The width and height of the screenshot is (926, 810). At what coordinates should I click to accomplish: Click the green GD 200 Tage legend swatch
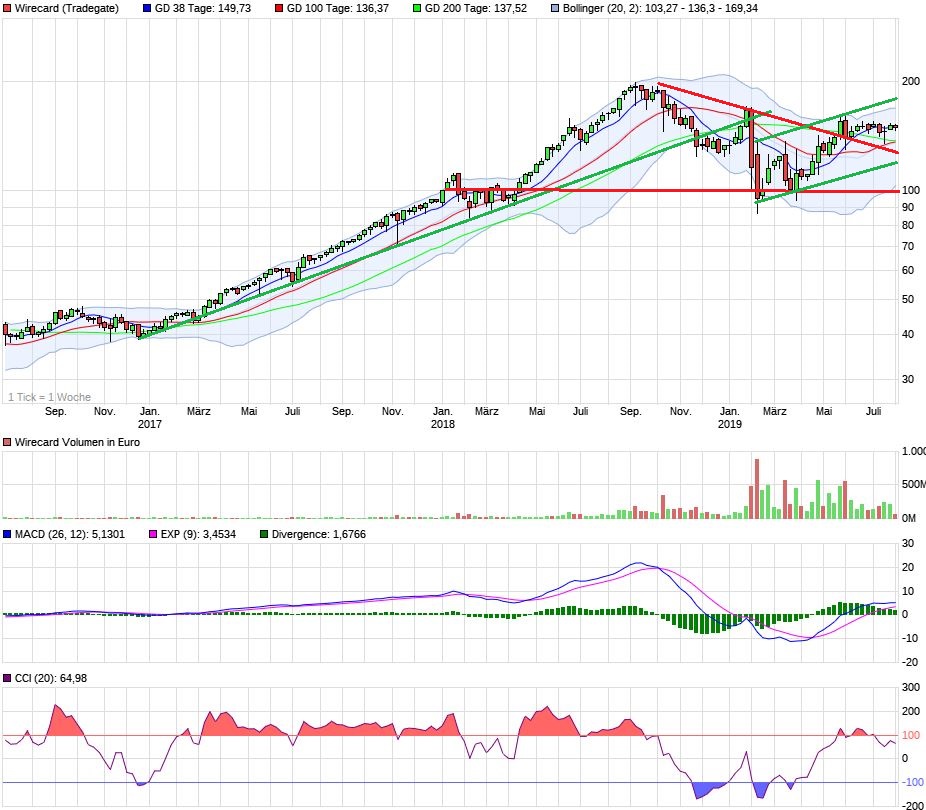coord(417,8)
